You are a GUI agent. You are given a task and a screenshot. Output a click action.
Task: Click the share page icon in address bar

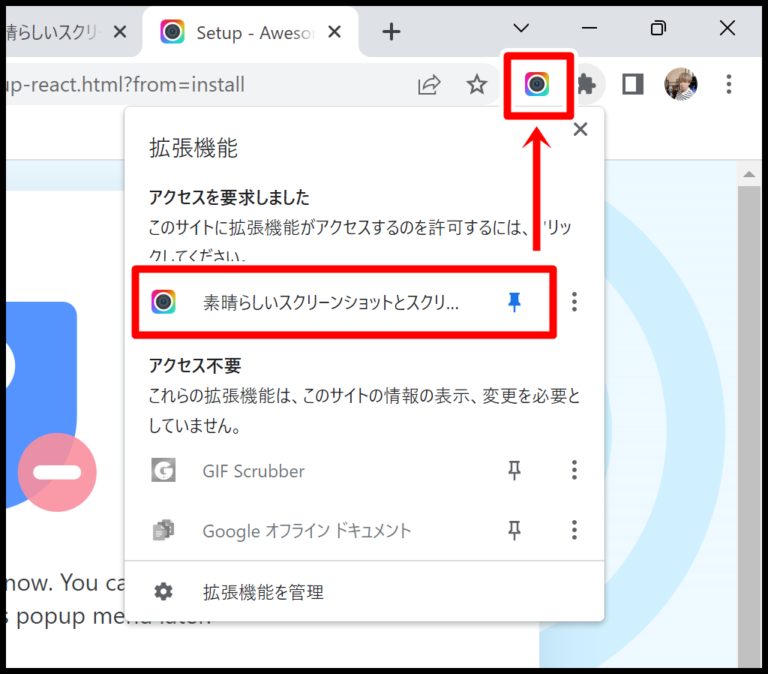point(429,85)
